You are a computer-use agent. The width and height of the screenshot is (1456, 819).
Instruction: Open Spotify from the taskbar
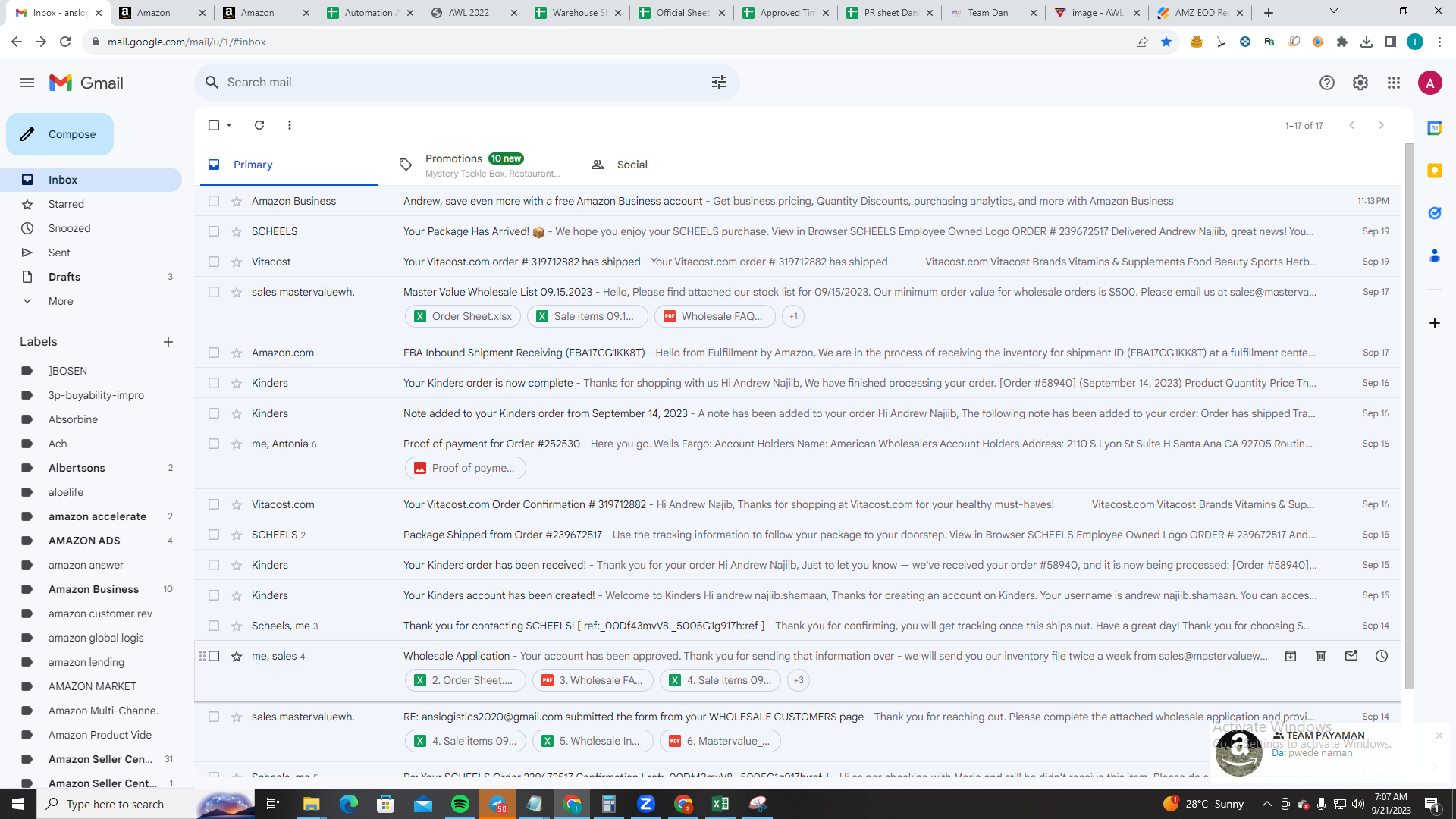(460, 804)
